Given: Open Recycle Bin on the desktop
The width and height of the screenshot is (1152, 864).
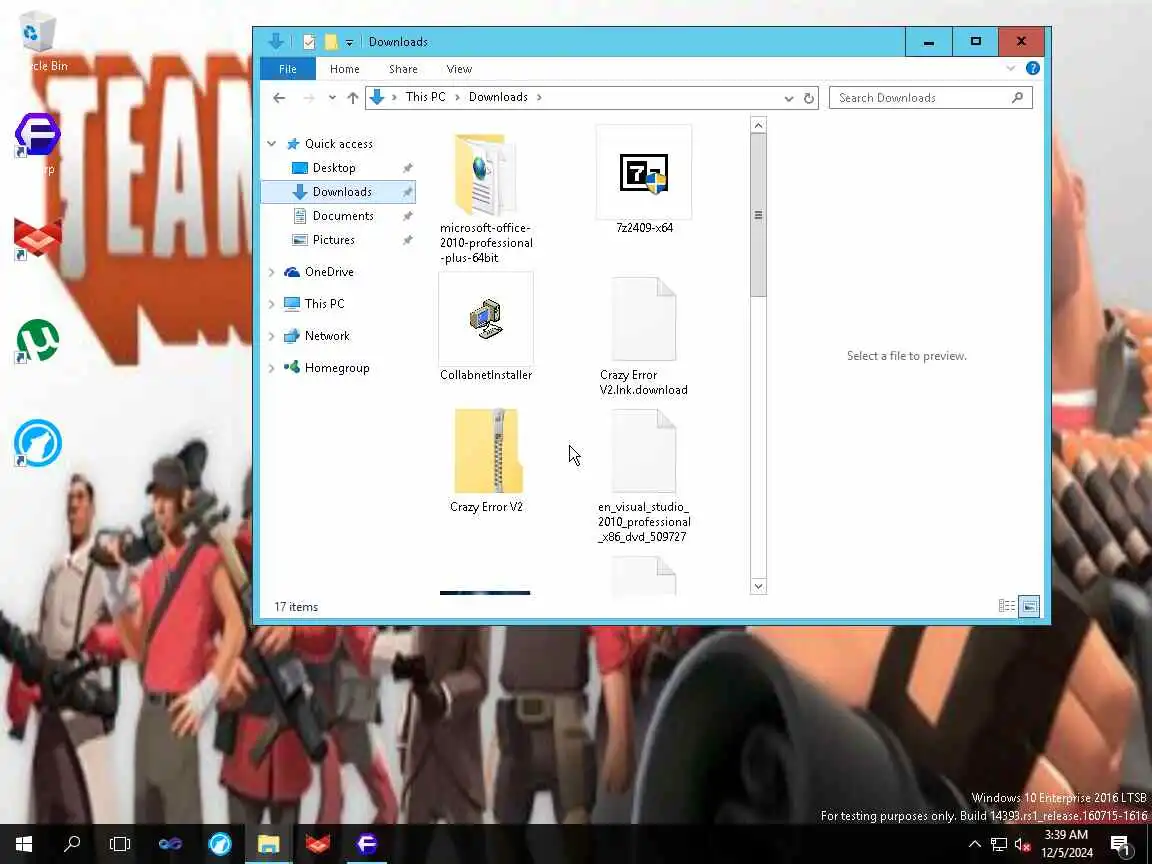Looking at the screenshot, I should point(37,40).
